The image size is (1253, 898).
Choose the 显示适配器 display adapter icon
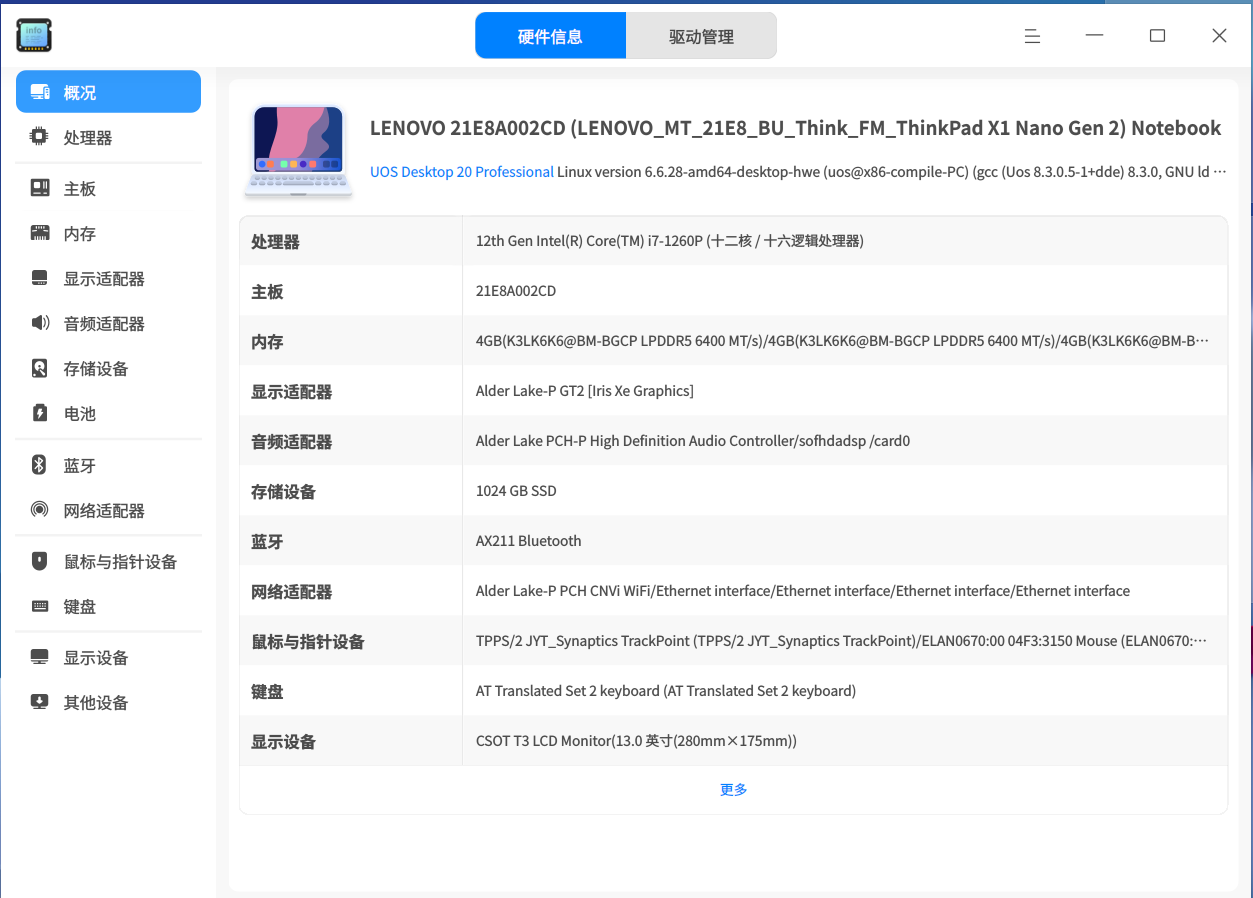pos(40,278)
